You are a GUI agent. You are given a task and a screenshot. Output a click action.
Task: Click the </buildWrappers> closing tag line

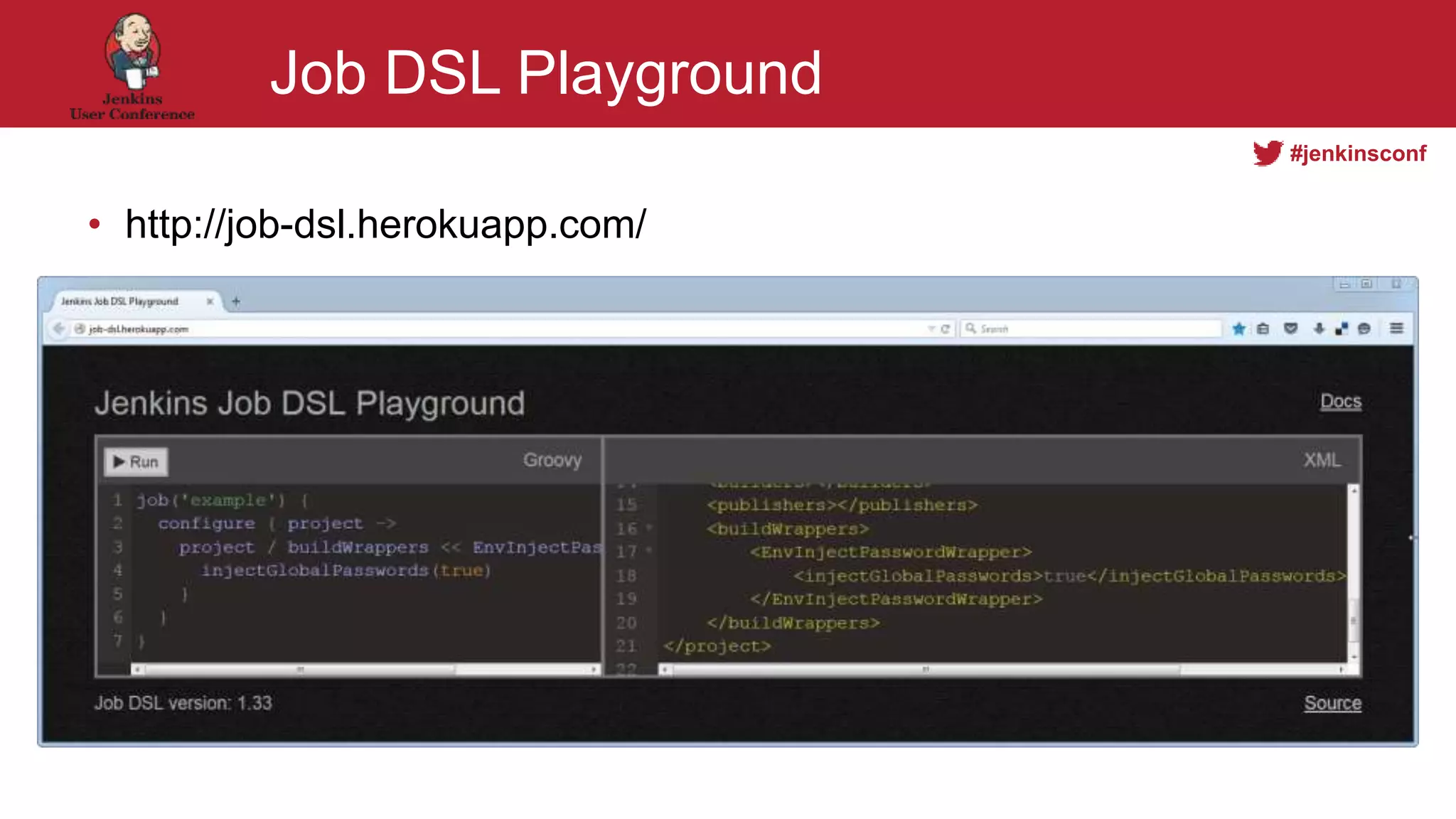(x=793, y=623)
